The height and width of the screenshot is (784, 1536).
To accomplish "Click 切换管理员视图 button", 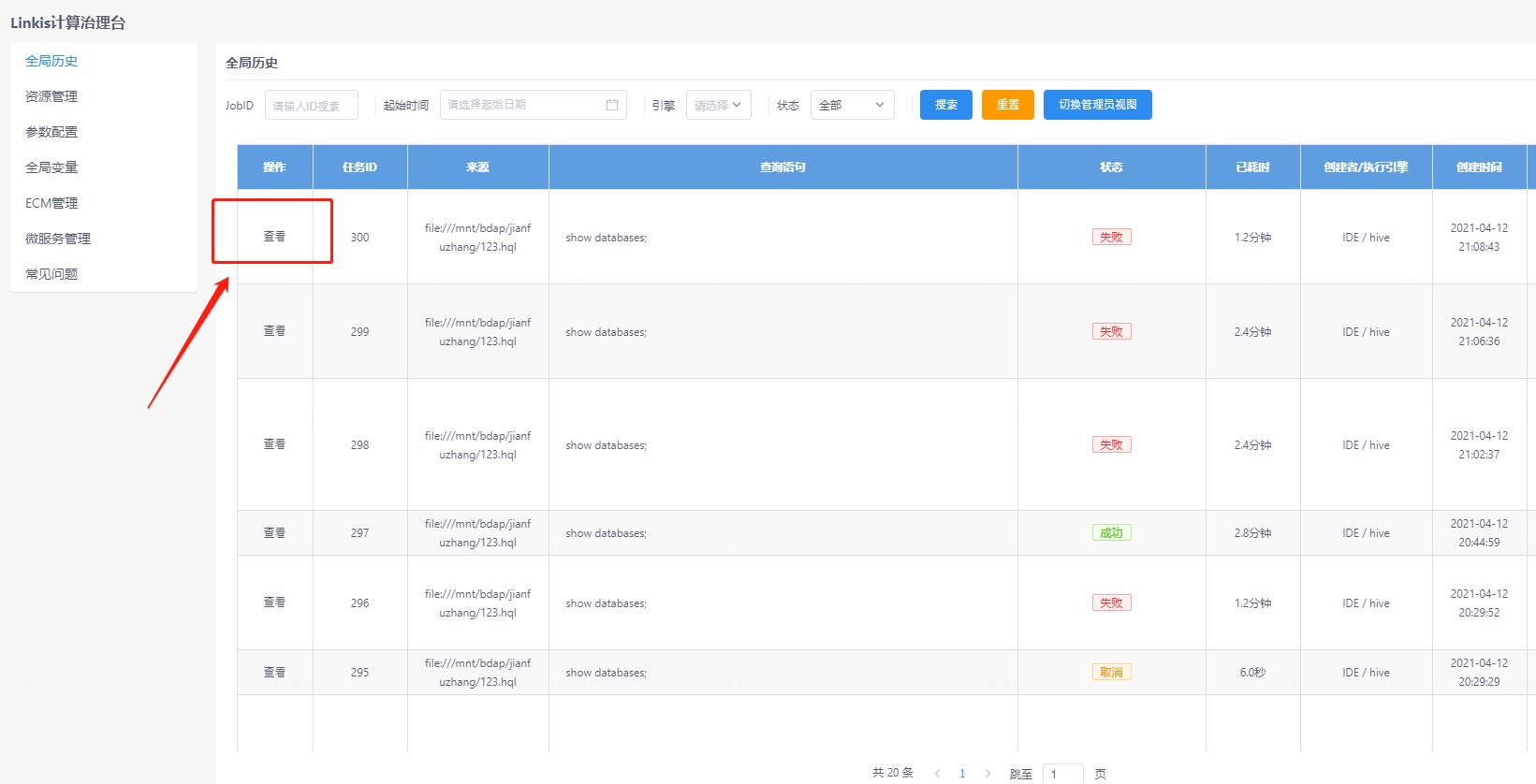I will pos(1097,105).
